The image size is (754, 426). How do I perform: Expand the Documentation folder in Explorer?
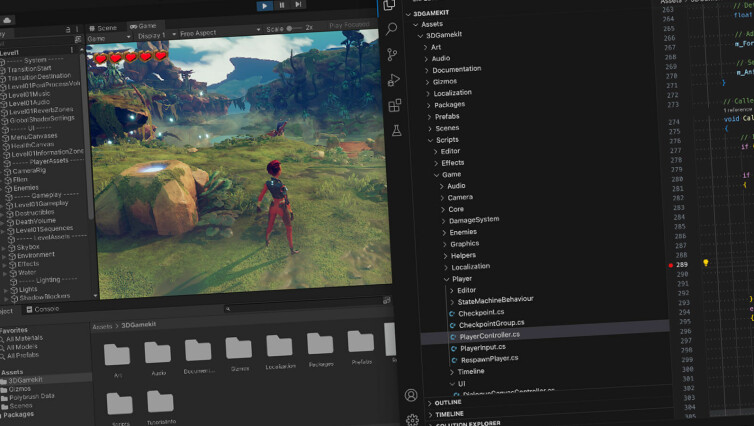(x=427, y=71)
